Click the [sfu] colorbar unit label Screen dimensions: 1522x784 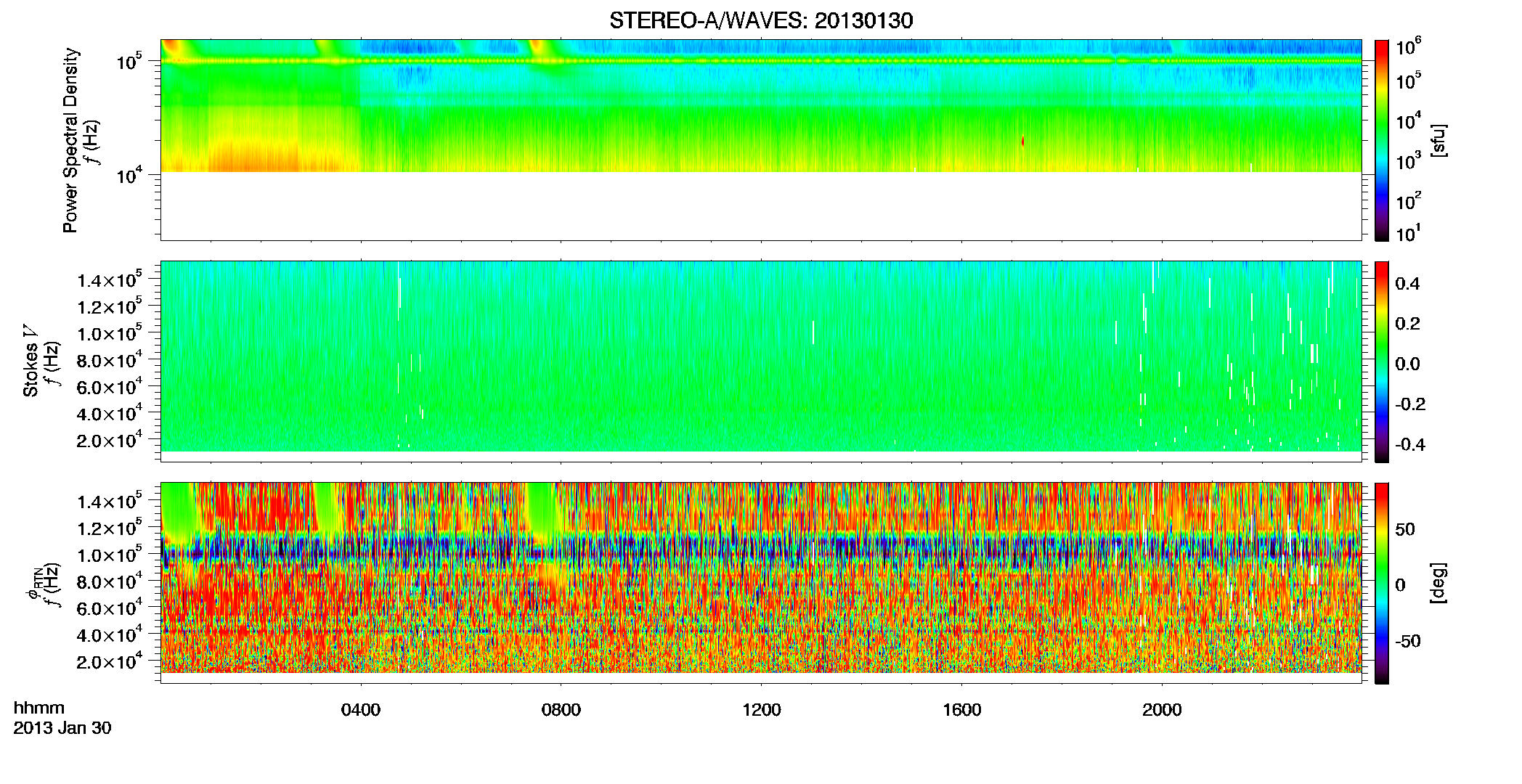coord(1438,141)
